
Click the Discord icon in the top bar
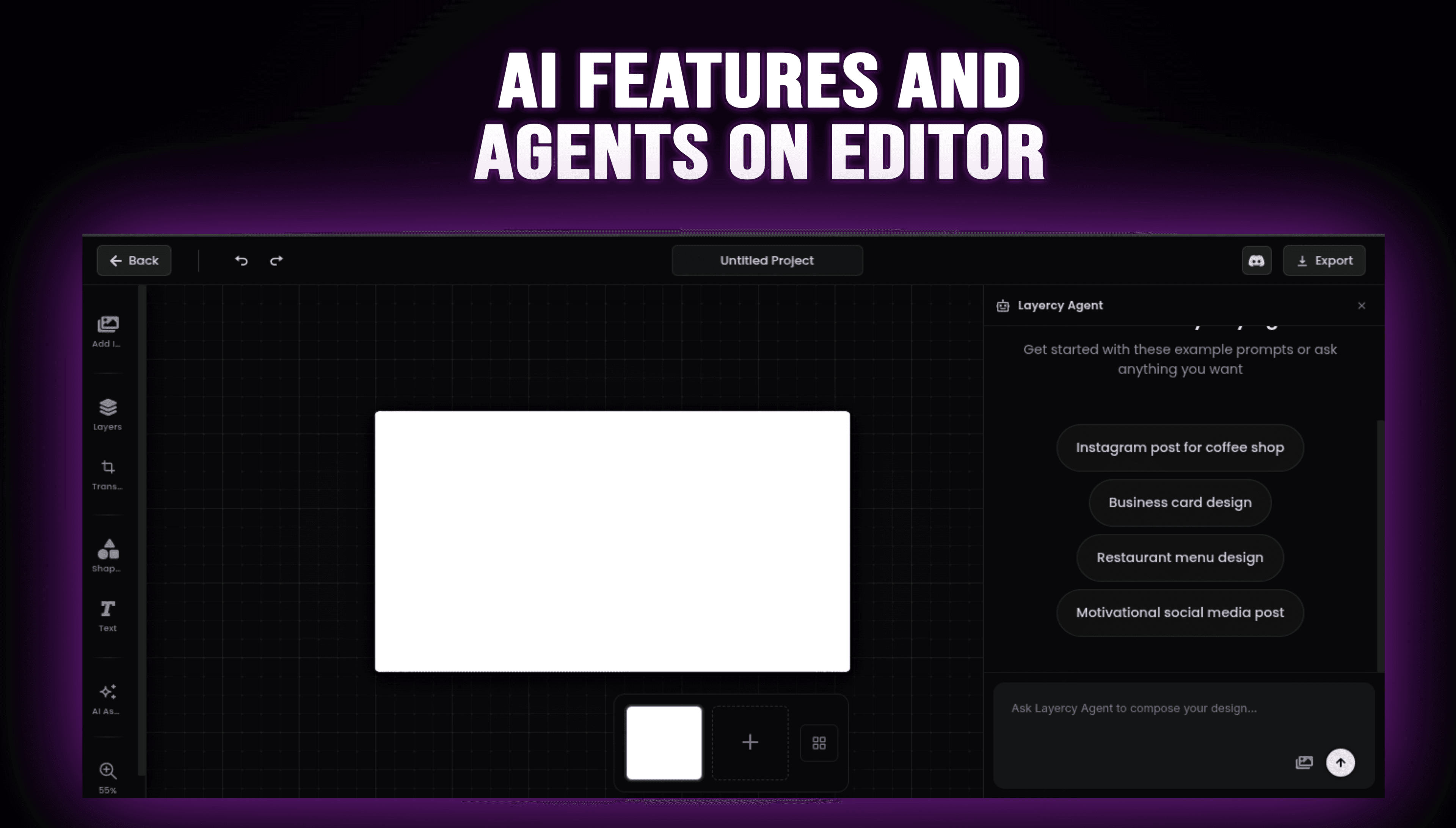pos(1257,260)
